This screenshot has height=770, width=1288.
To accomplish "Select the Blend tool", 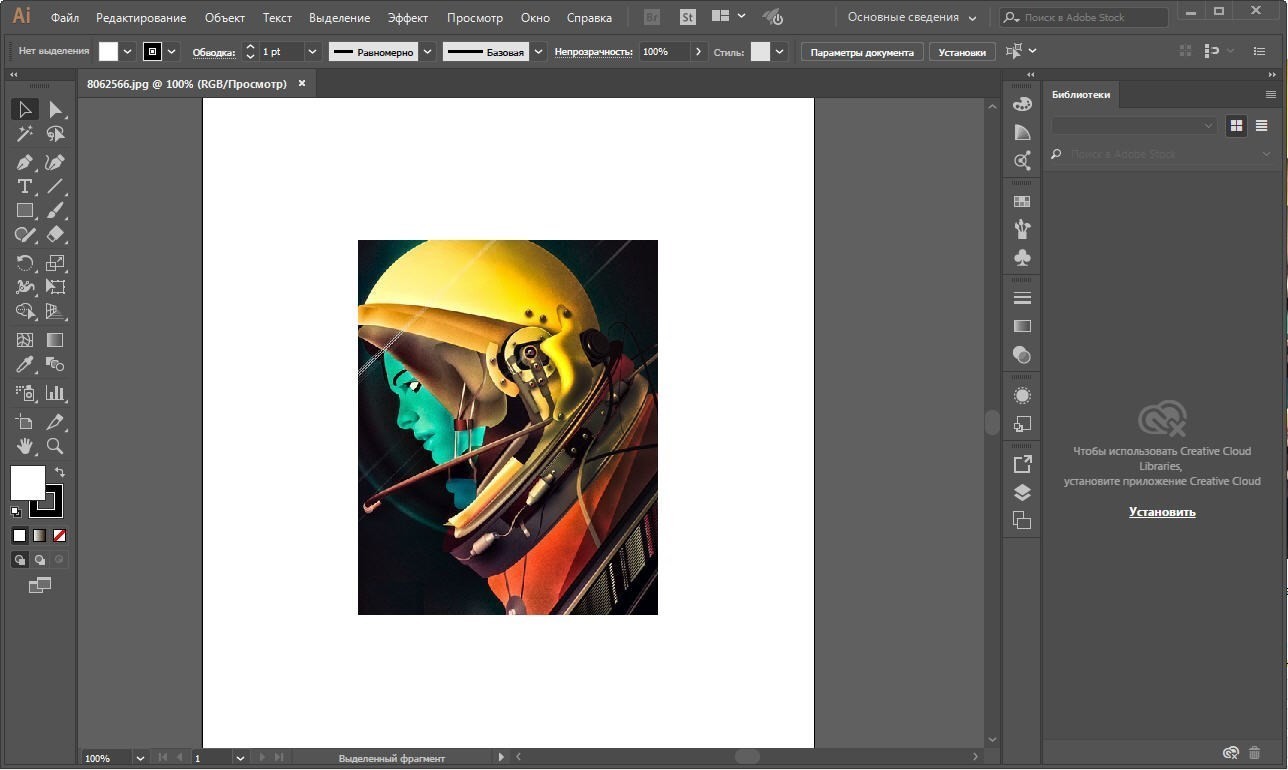I will (55, 365).
